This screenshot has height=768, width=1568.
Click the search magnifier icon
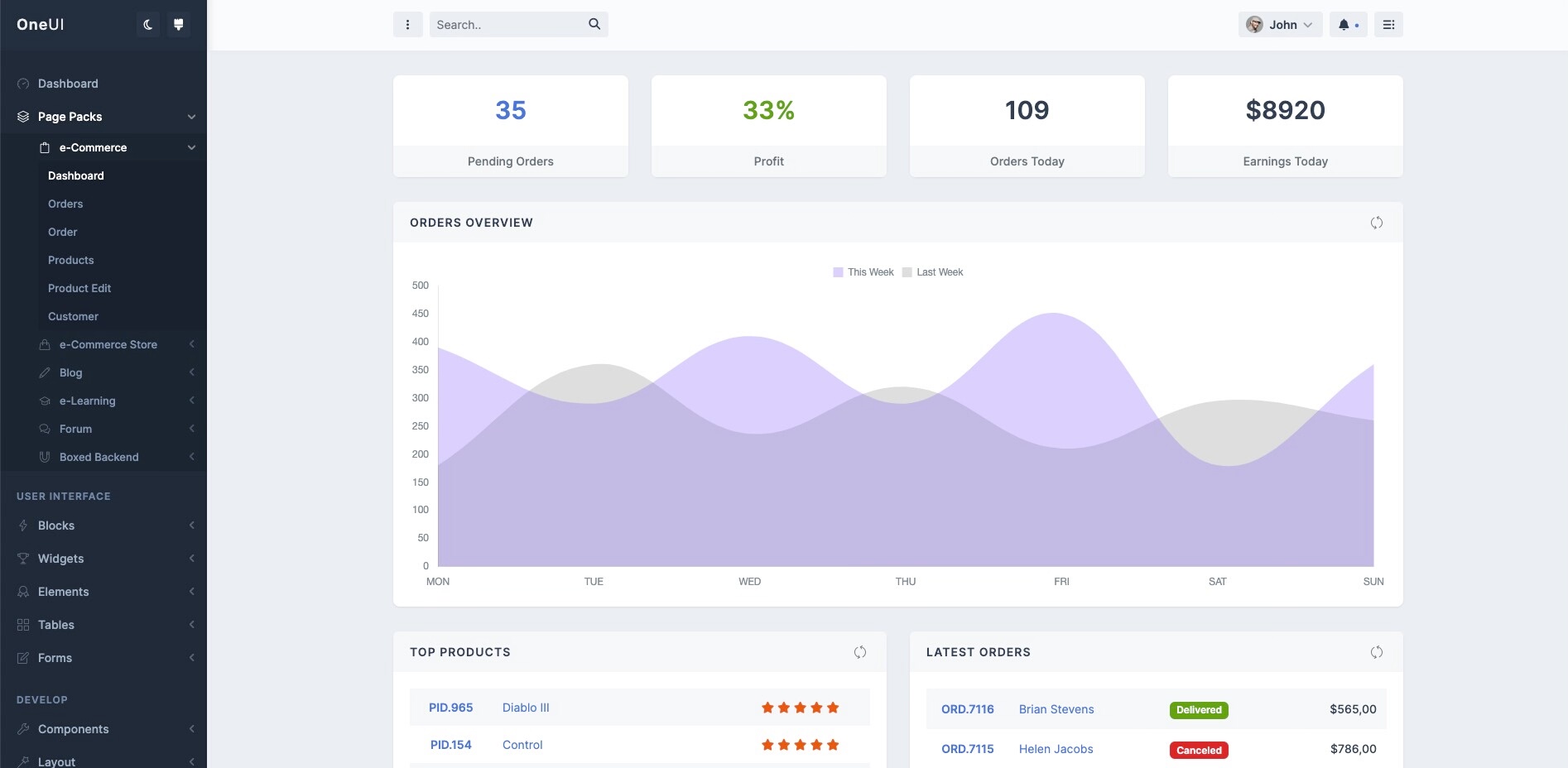594,25
